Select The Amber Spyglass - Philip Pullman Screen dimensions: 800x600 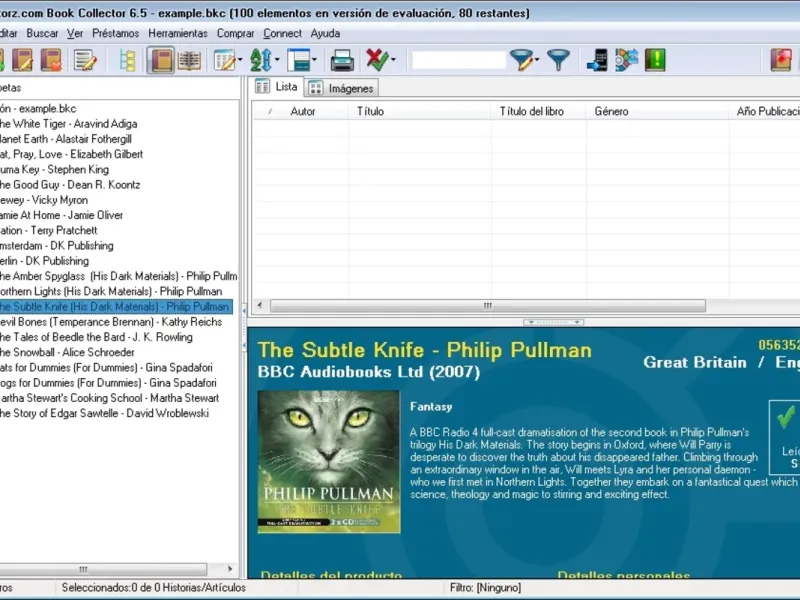tap(118, 276)
